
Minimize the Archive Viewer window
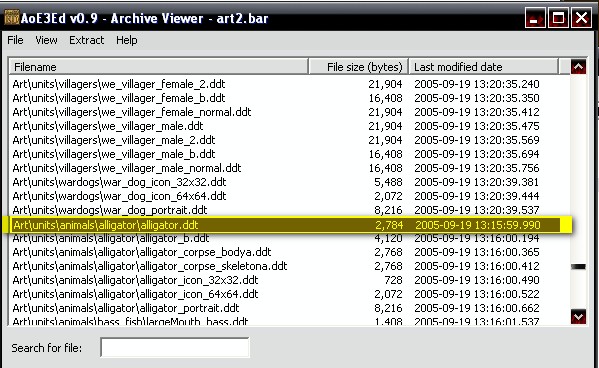coord(535,18)
